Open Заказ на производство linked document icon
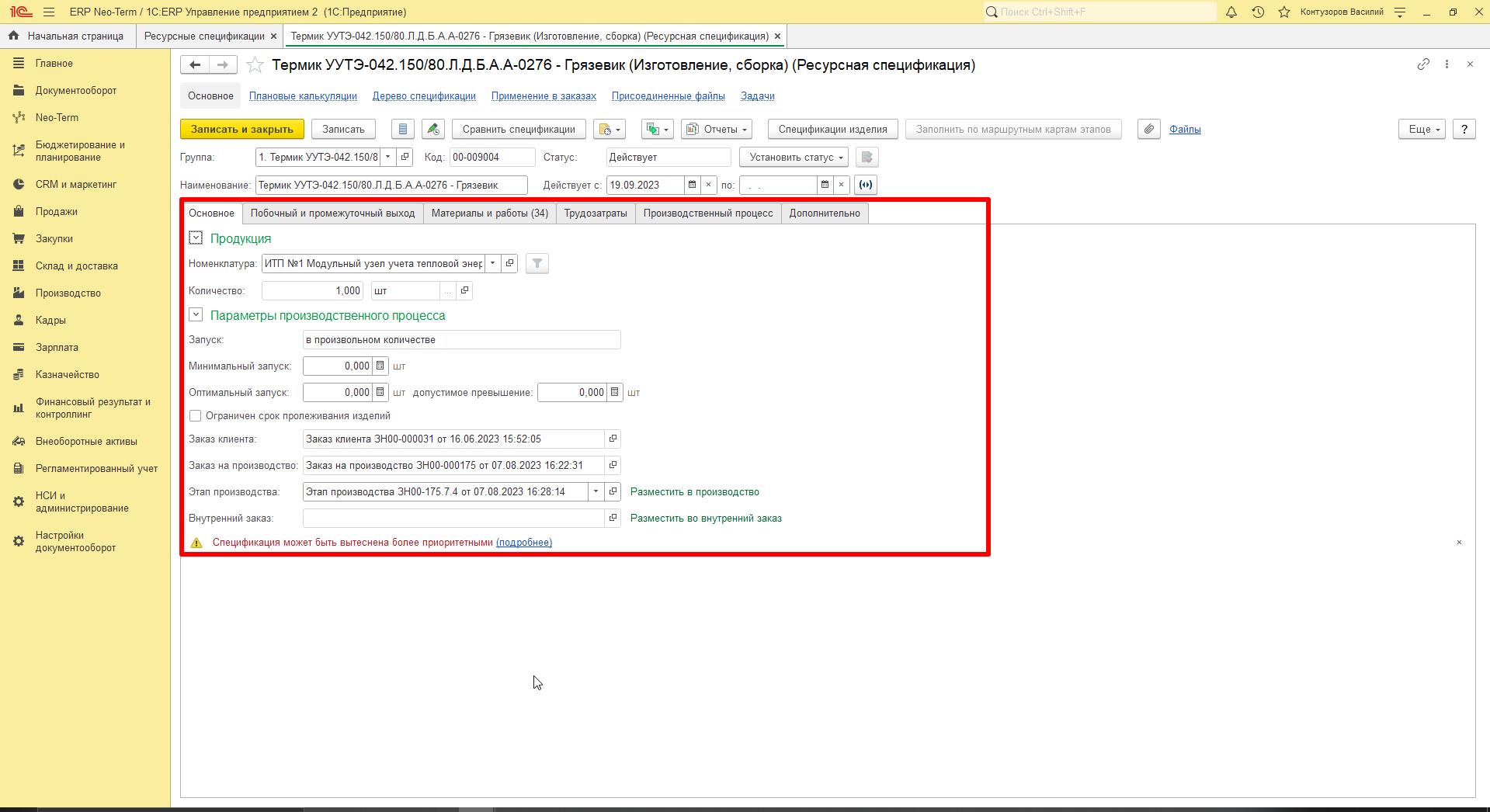 pyautogui.click(x=613, y=466)
